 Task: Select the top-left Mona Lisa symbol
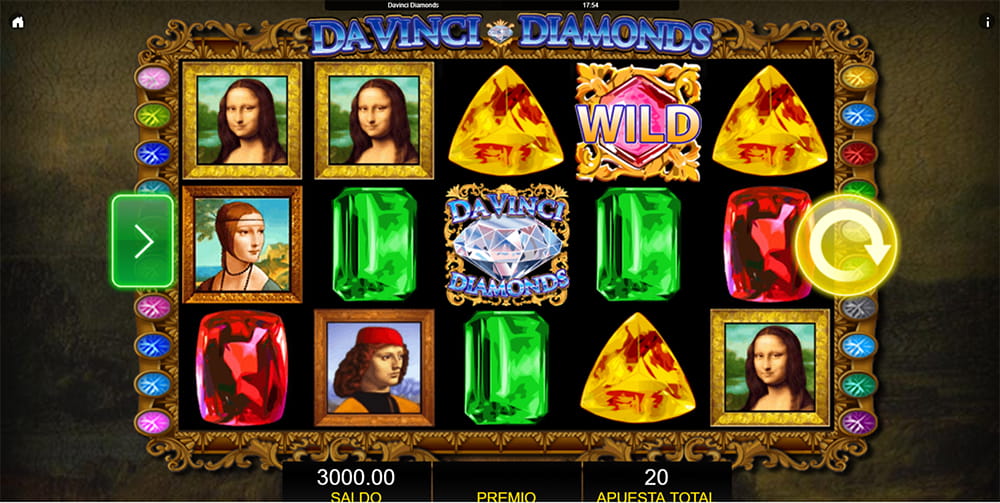(x=242, y=120)
